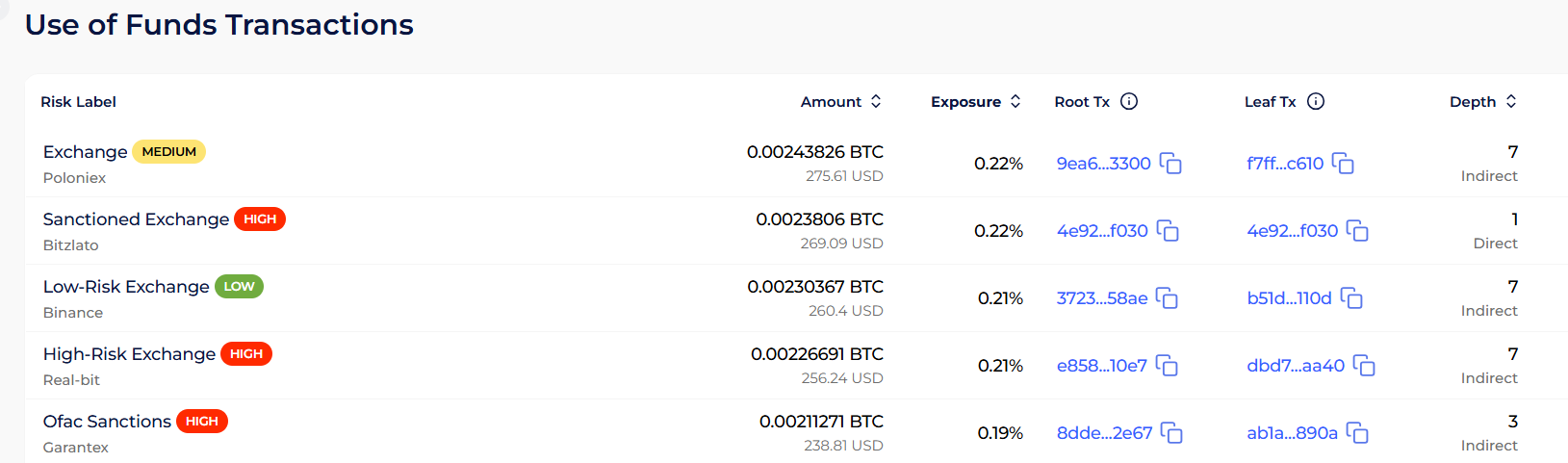Click Leaf Tx info icon

(1316, 101)
